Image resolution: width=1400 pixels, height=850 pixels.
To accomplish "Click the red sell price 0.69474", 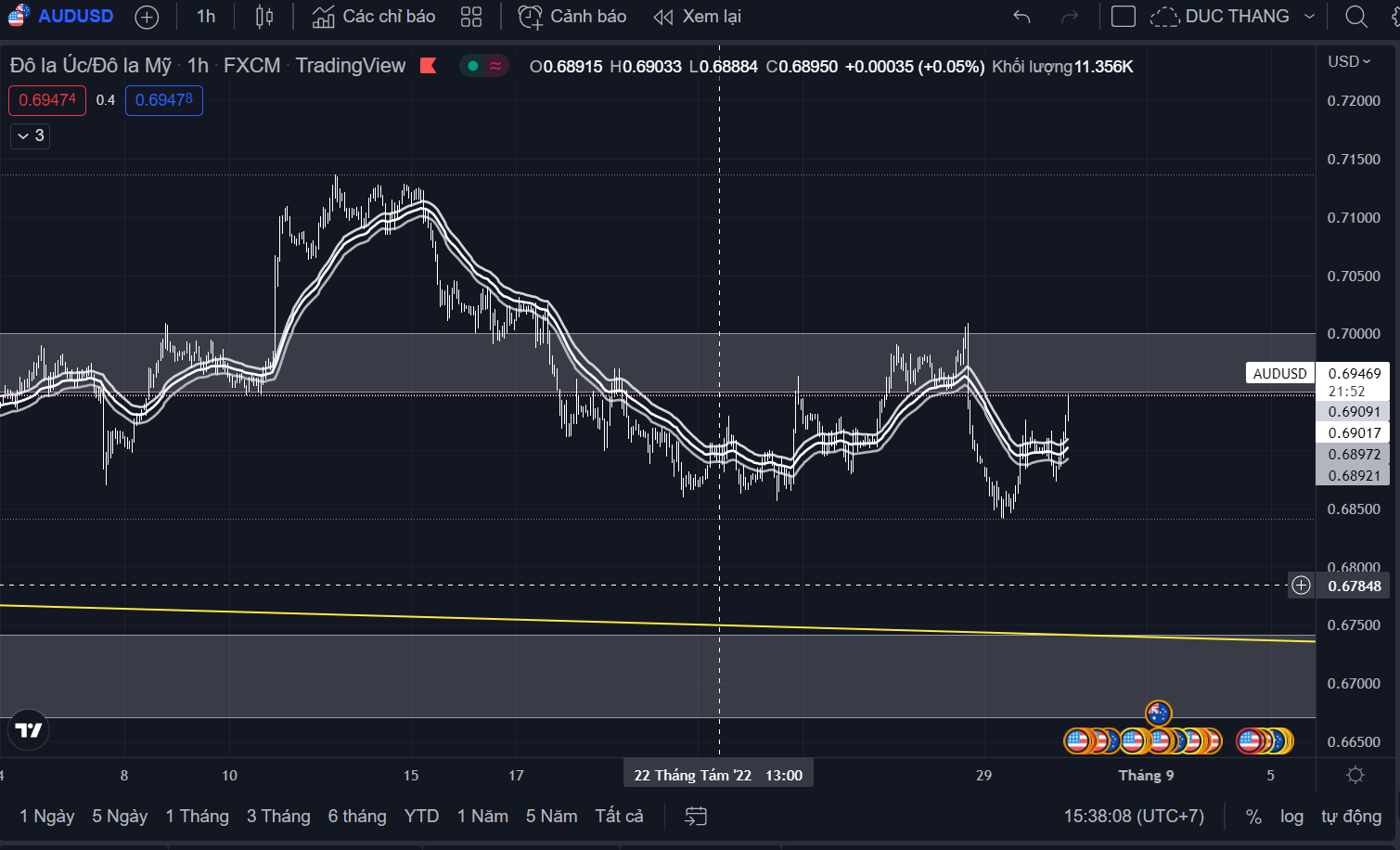I will tap(47, 100).
